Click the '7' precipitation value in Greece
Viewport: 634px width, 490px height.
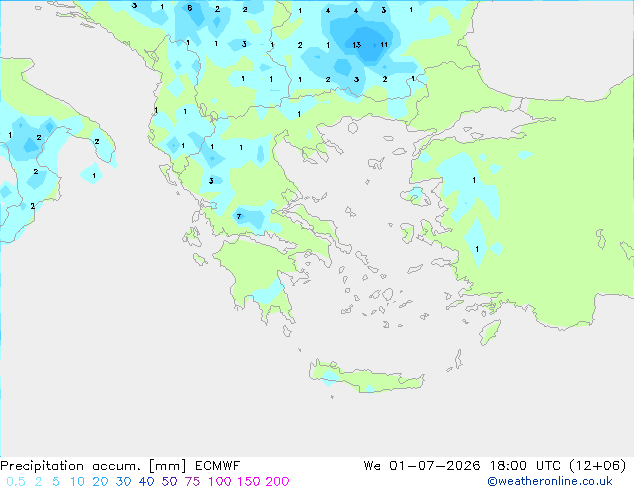coord(239,216)
